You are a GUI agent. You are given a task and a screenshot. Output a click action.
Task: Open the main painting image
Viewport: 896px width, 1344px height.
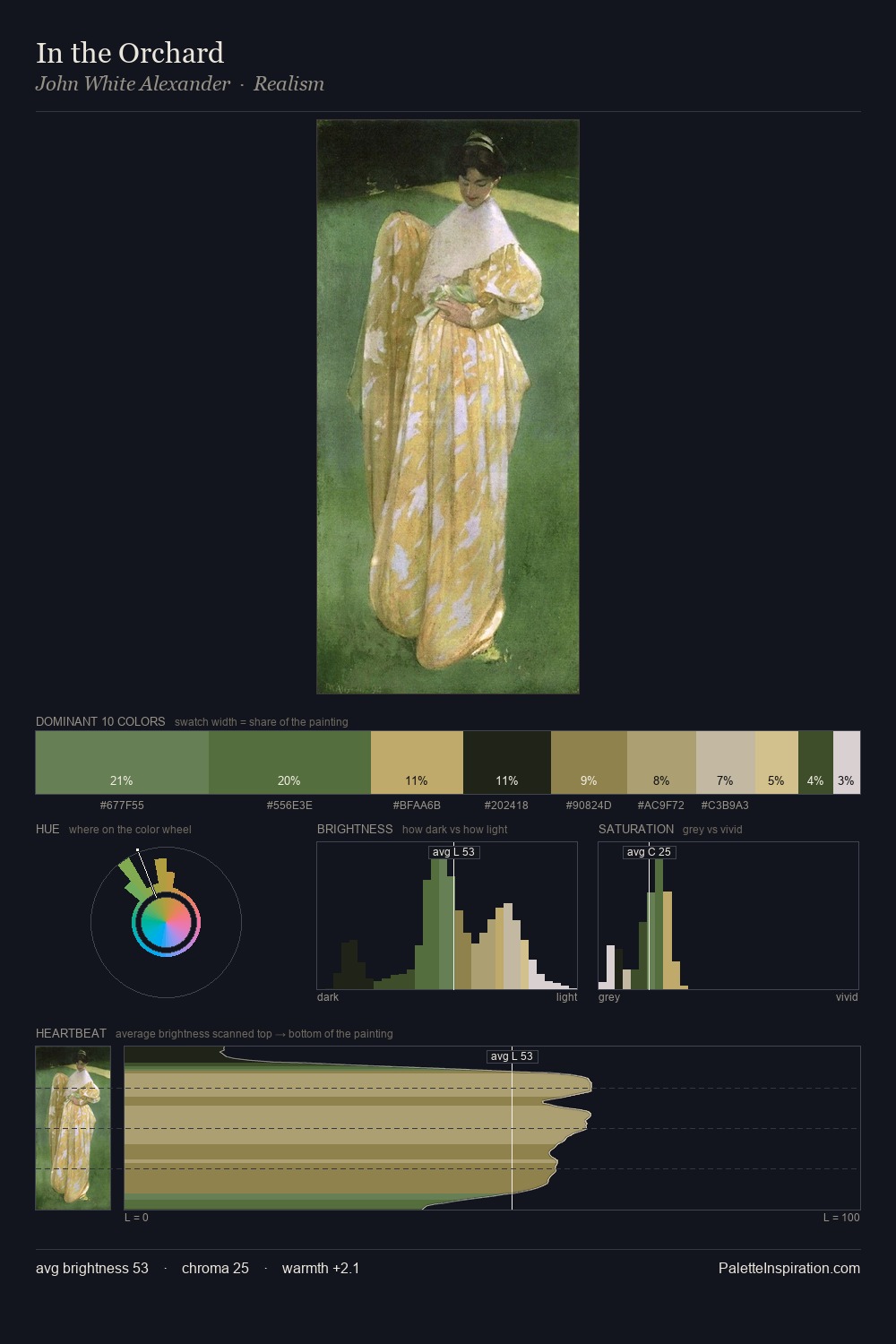point(448,407)
